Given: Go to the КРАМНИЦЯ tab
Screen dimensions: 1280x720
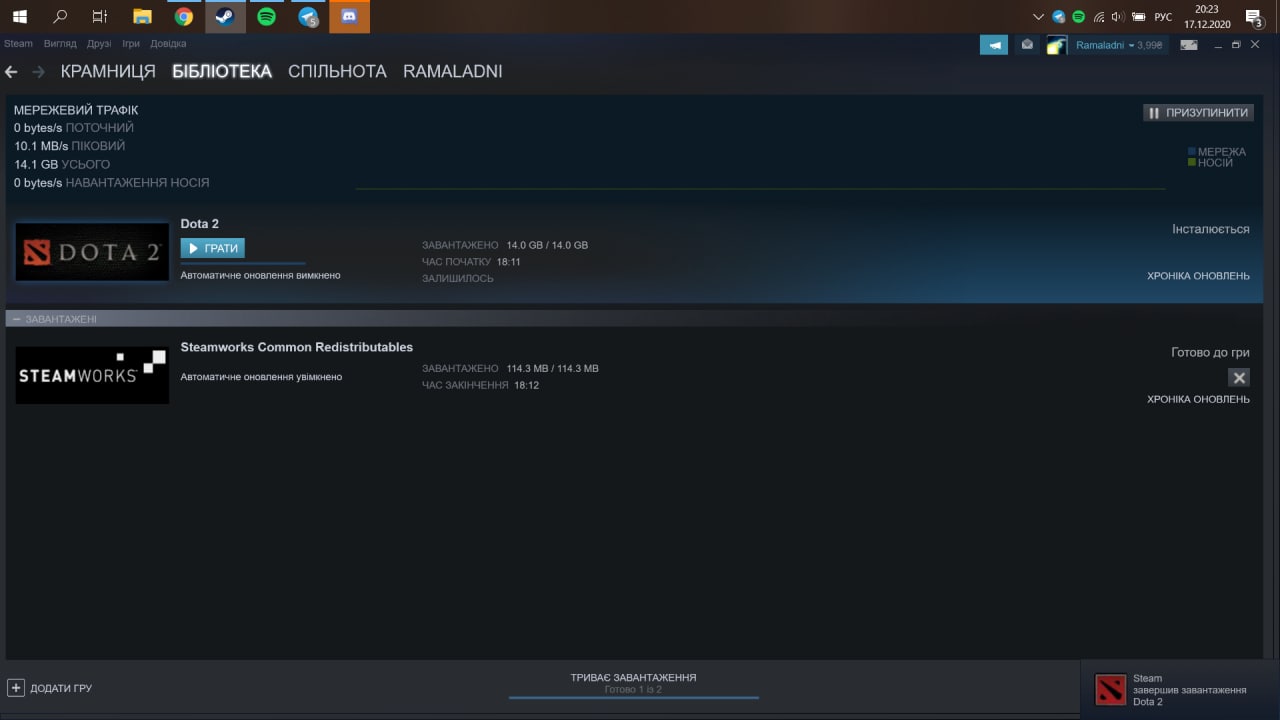Looking at the screenshot, I should tap(108, 72).
